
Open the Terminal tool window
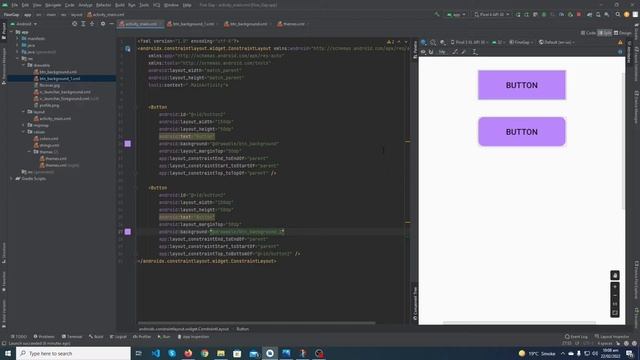(72, 337)
